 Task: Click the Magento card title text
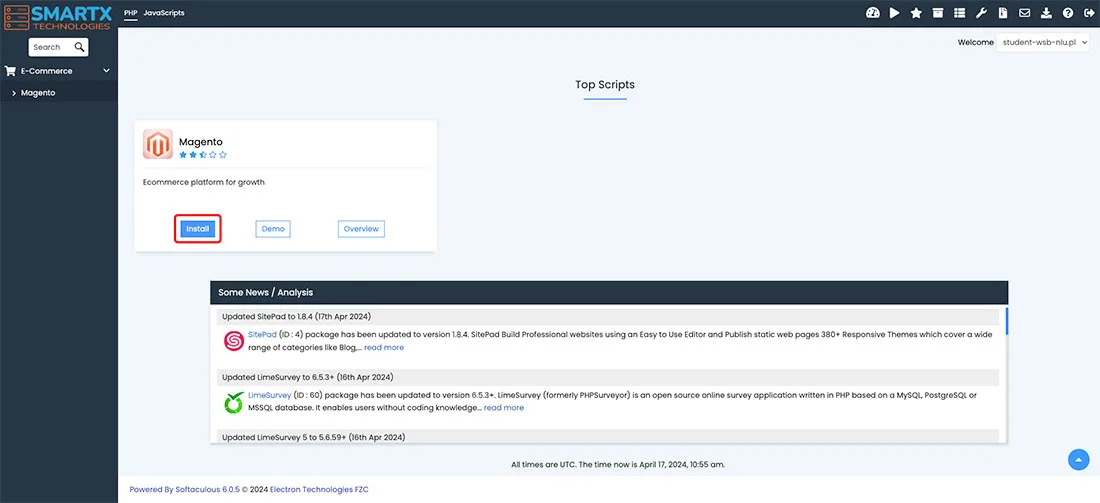201,141
